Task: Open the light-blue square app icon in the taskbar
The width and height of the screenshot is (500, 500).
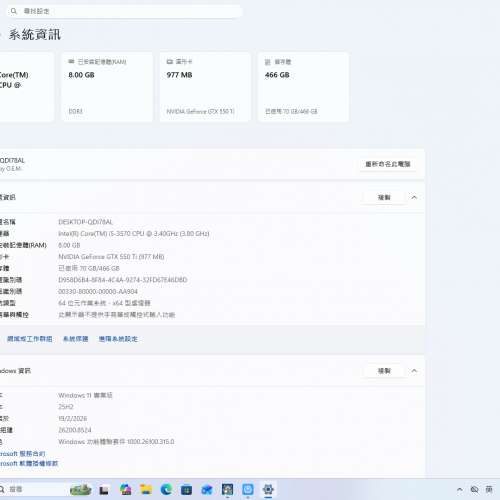Action: [248, 489]
